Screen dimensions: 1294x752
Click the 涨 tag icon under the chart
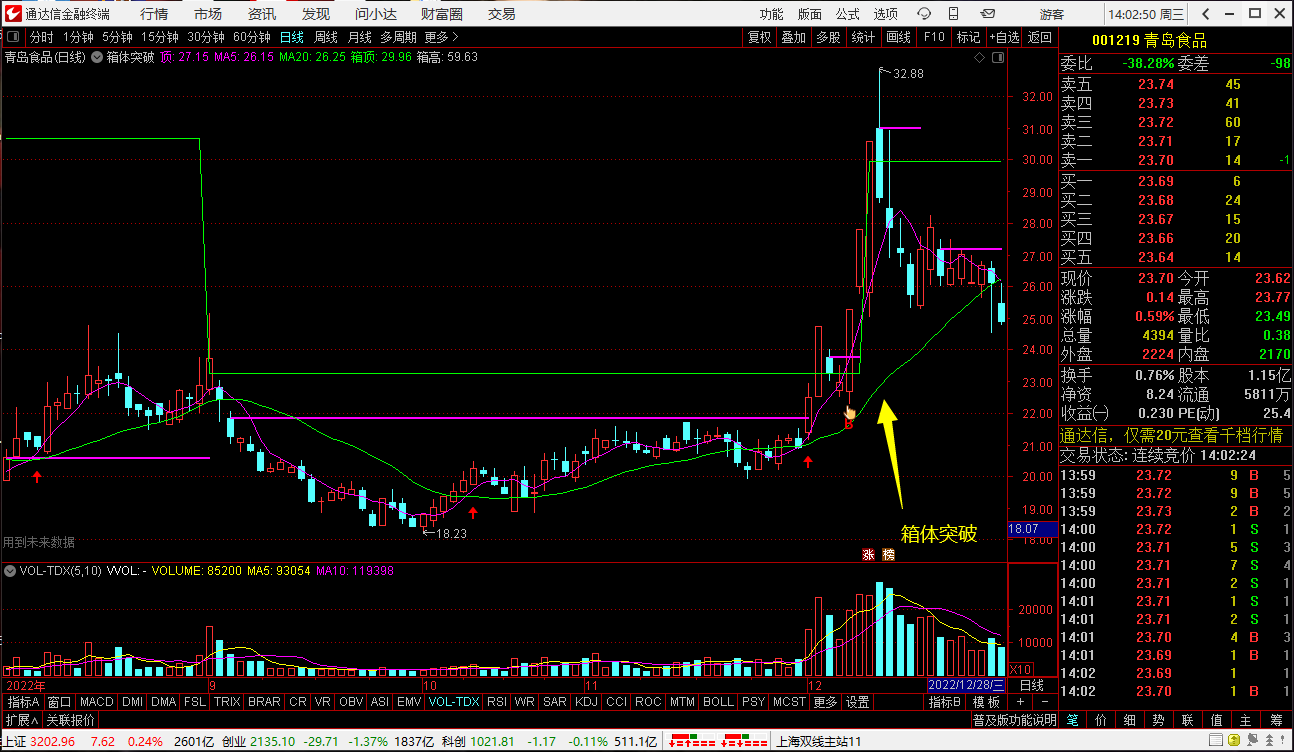pyautogui.click(x=868, y=554)
